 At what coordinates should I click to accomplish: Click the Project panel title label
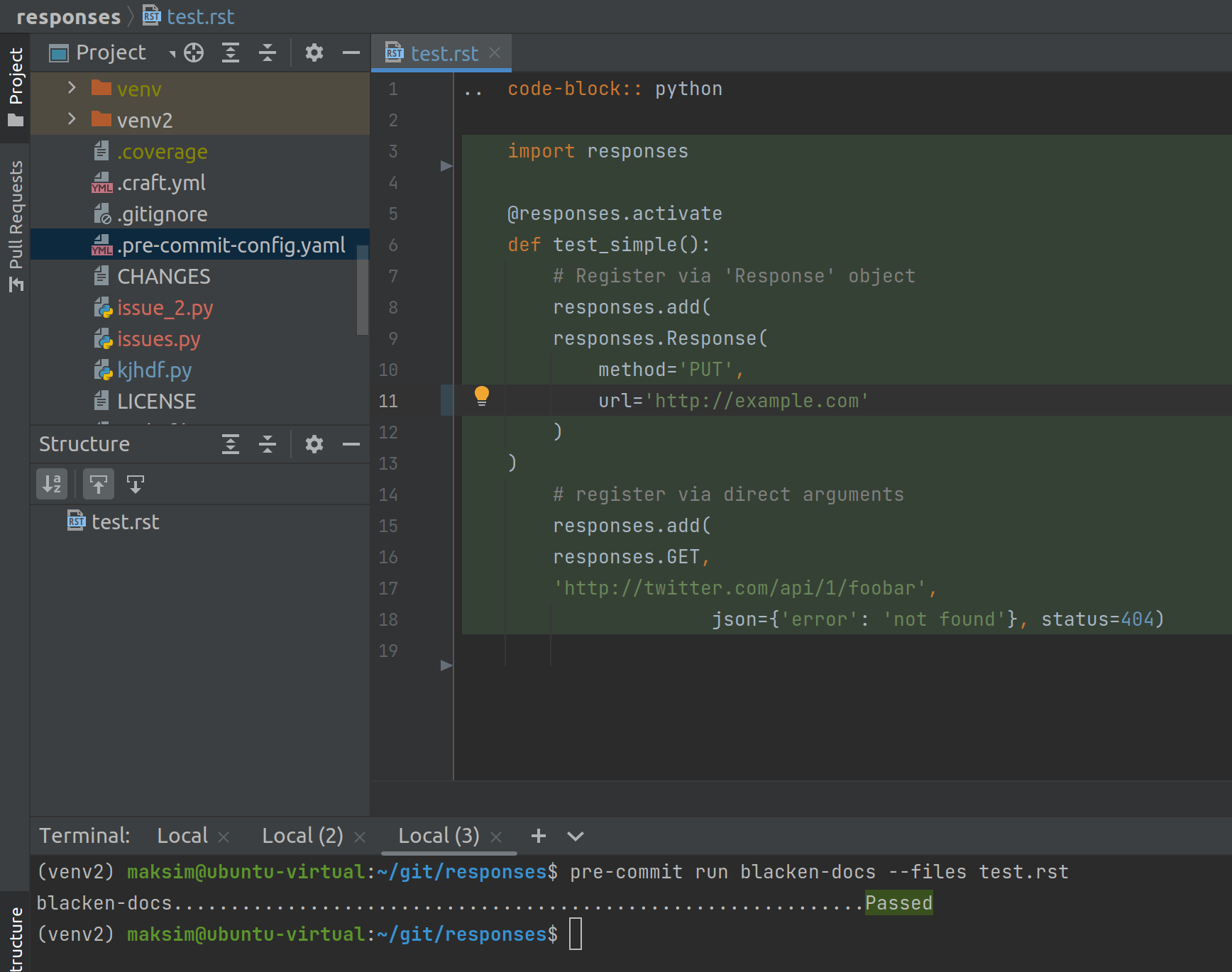pyautogui.click(x=111, y=53)
